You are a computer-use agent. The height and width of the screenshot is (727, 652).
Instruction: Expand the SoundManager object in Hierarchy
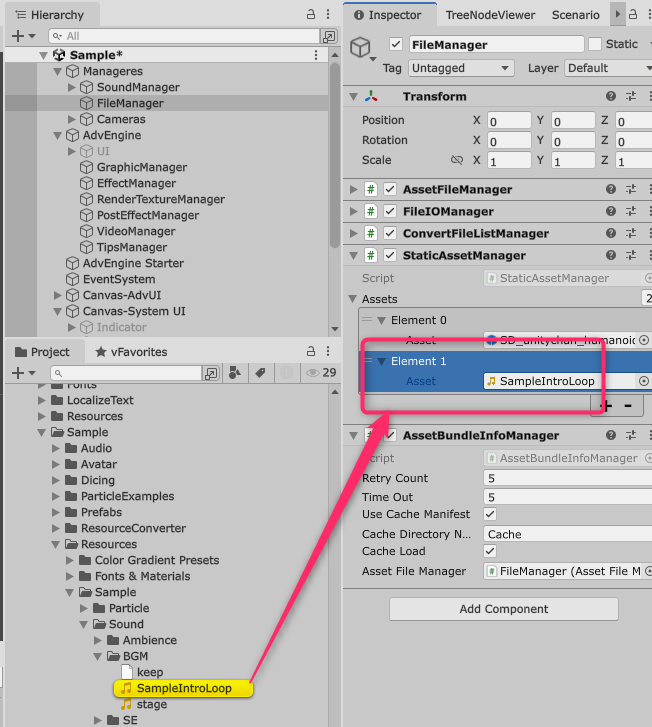72,88
